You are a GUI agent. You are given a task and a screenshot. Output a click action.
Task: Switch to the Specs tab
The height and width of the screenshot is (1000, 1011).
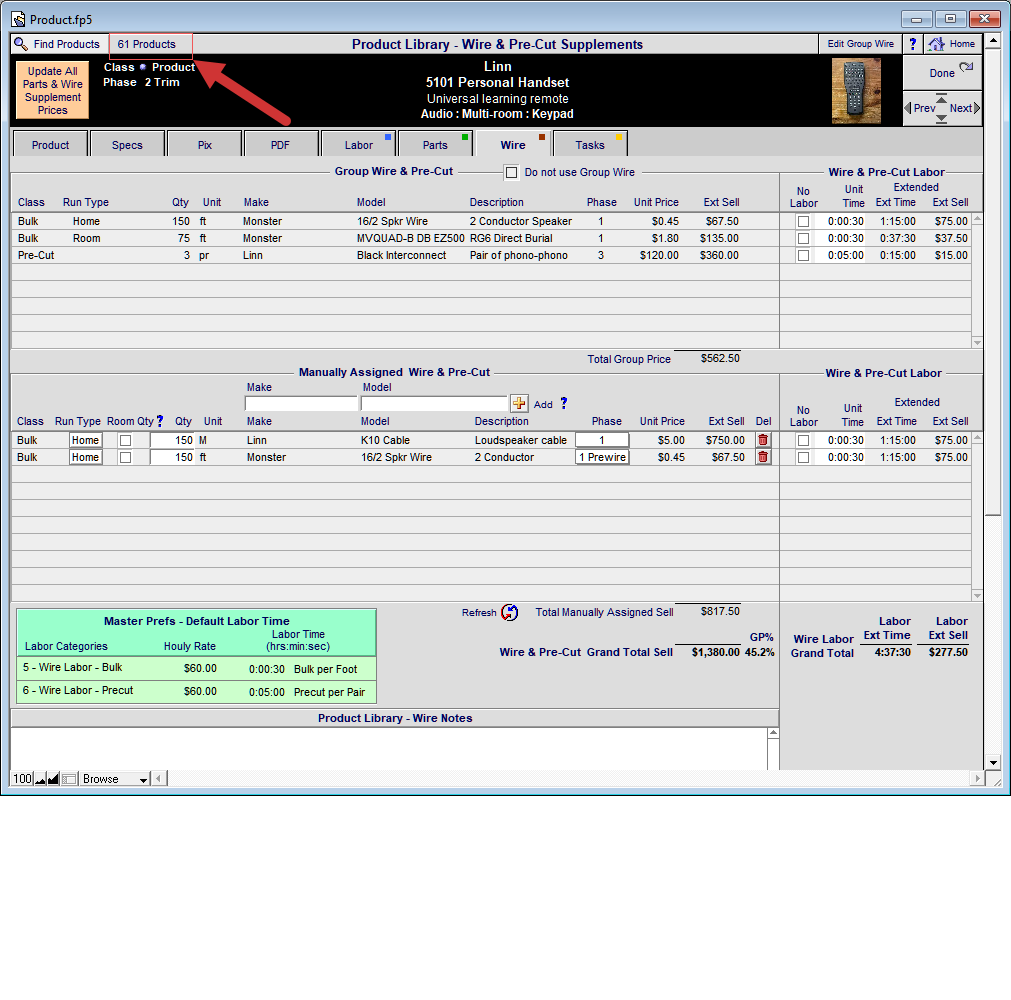[x=127, y=144]
